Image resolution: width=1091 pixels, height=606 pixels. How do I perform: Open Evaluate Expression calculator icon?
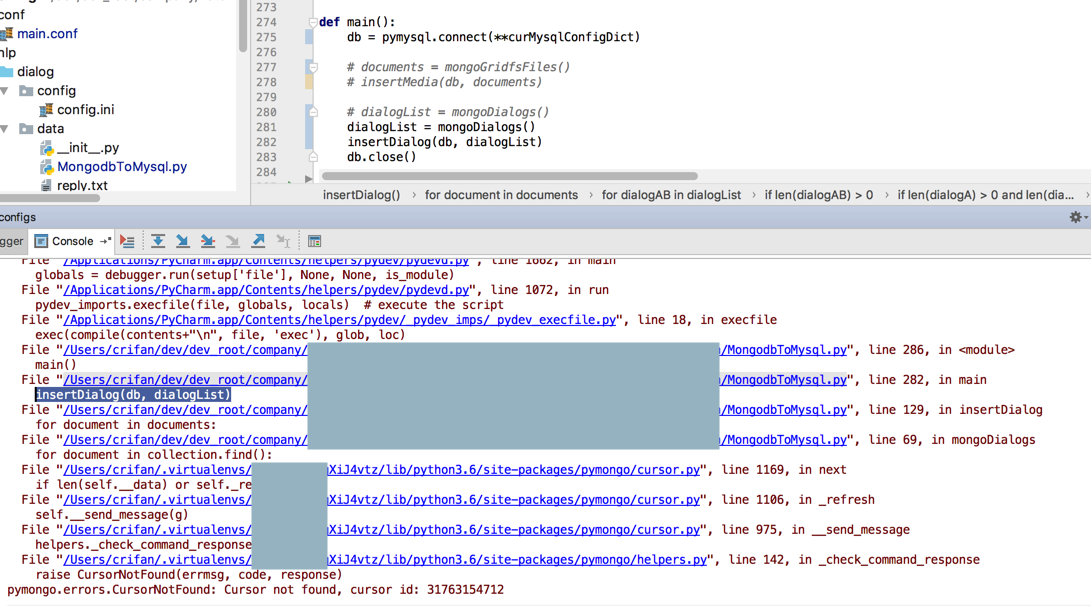[x=314, y=241]
